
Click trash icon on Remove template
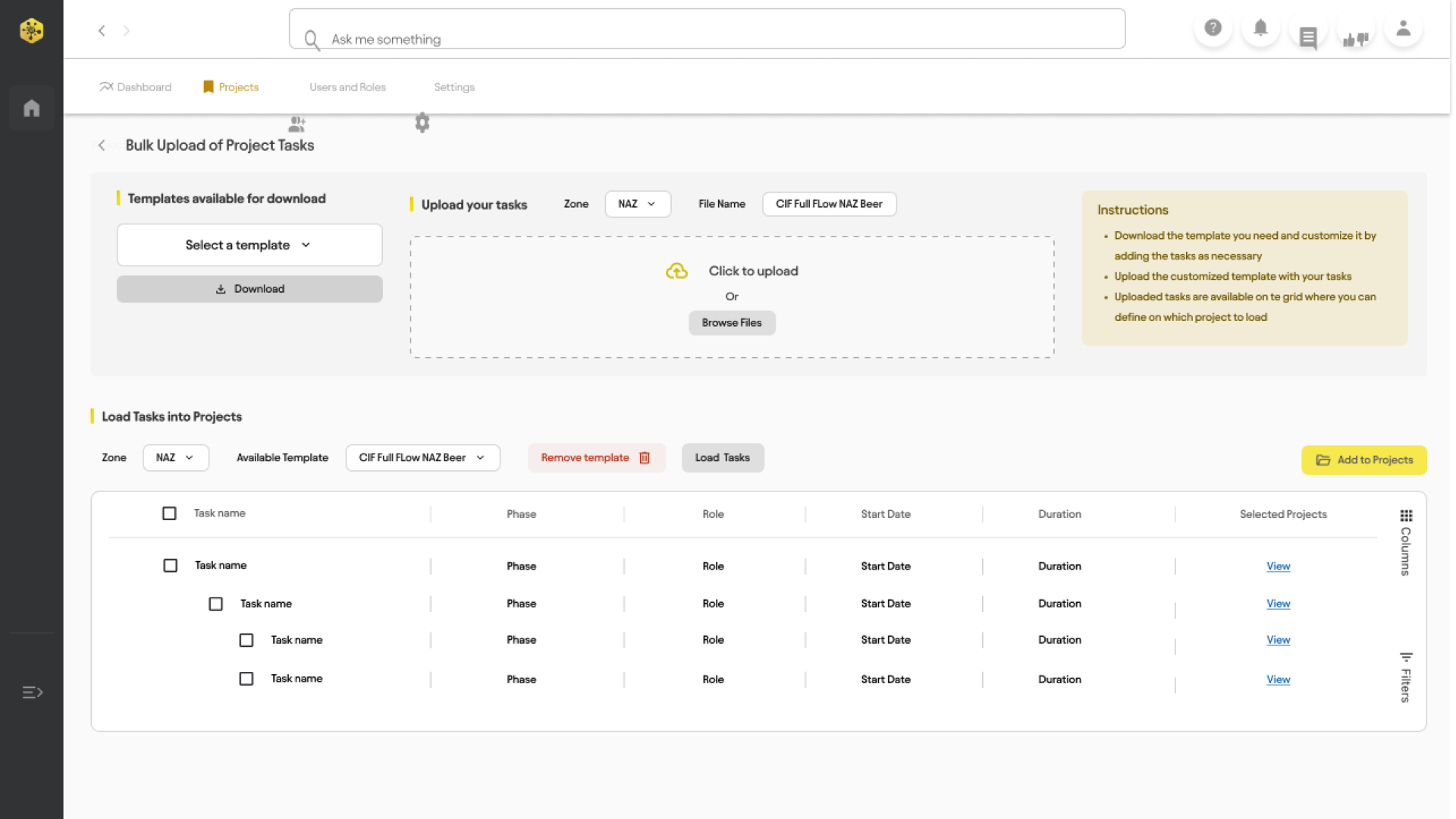pyautogui.click(x=645, y=458)
